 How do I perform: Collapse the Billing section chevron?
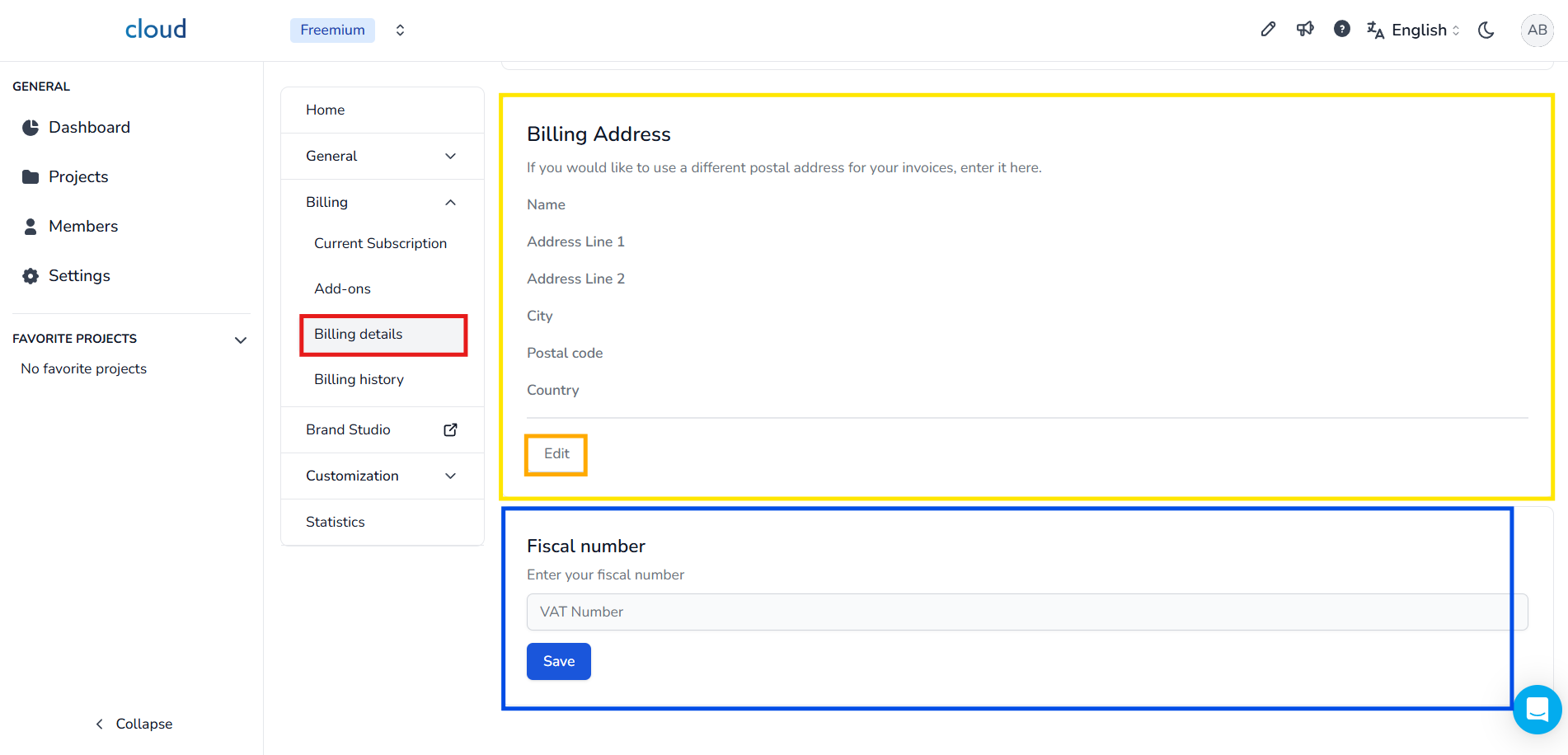(450, 202)
